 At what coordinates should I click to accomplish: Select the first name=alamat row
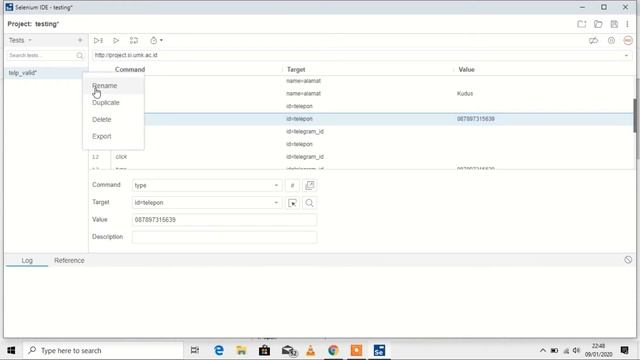pos(361,81)
